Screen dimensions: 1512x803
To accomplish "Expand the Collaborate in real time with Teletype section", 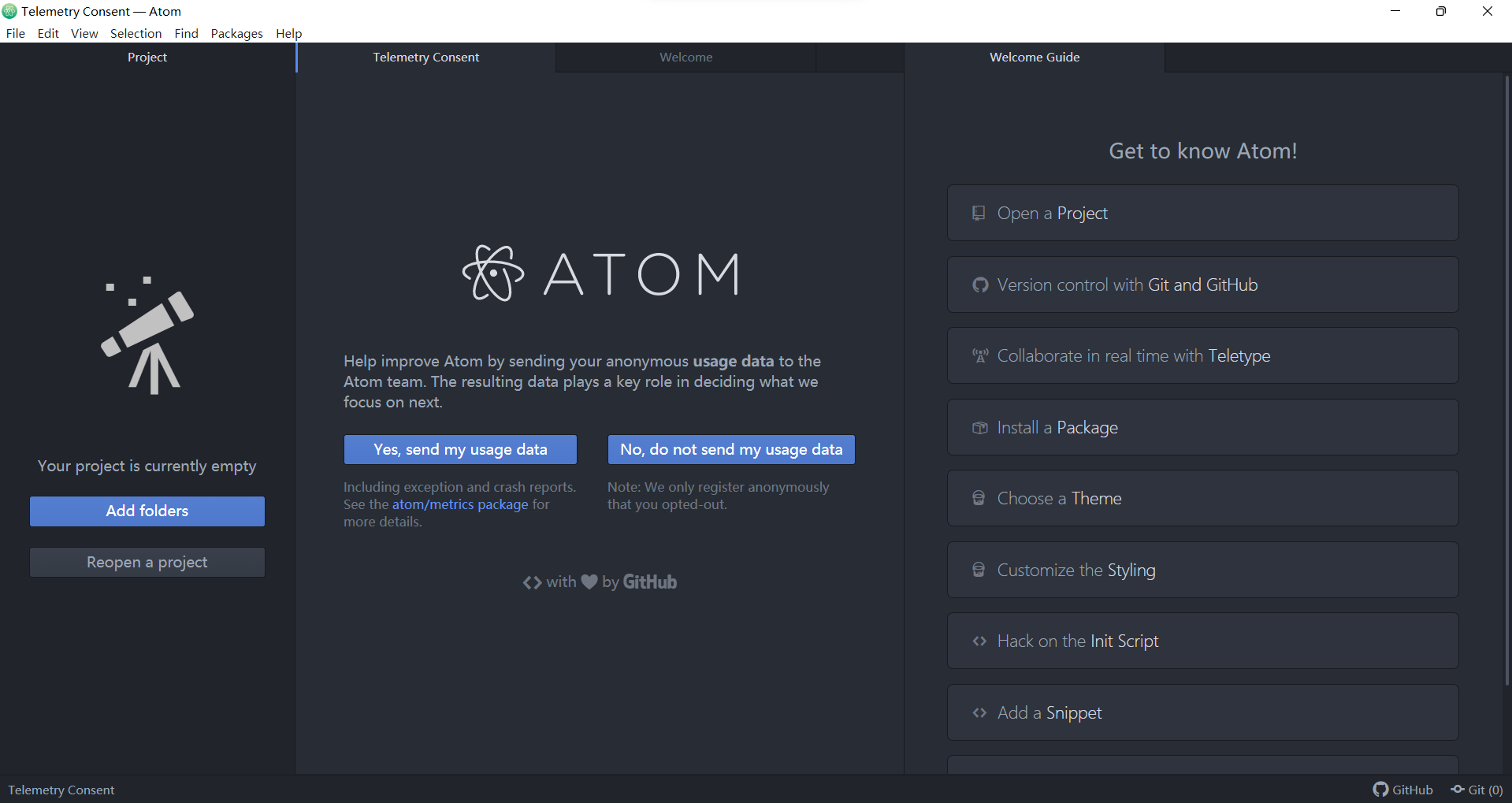I will [1202, 355].
